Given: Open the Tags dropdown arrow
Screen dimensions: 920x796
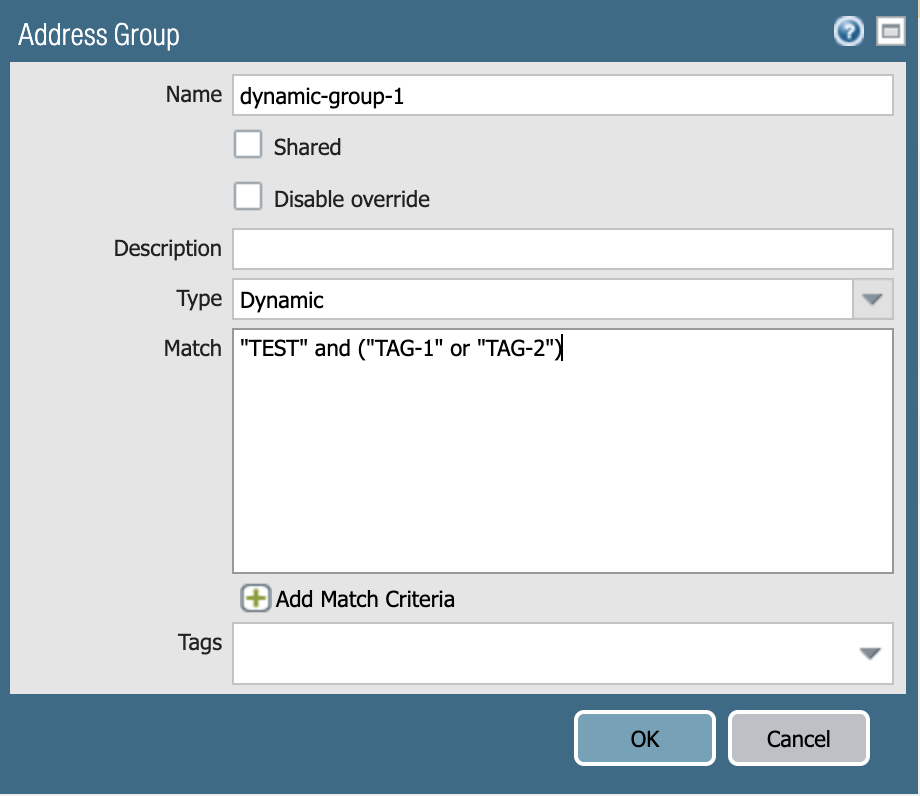Looking at the screenshot, I should pos(870,653).
